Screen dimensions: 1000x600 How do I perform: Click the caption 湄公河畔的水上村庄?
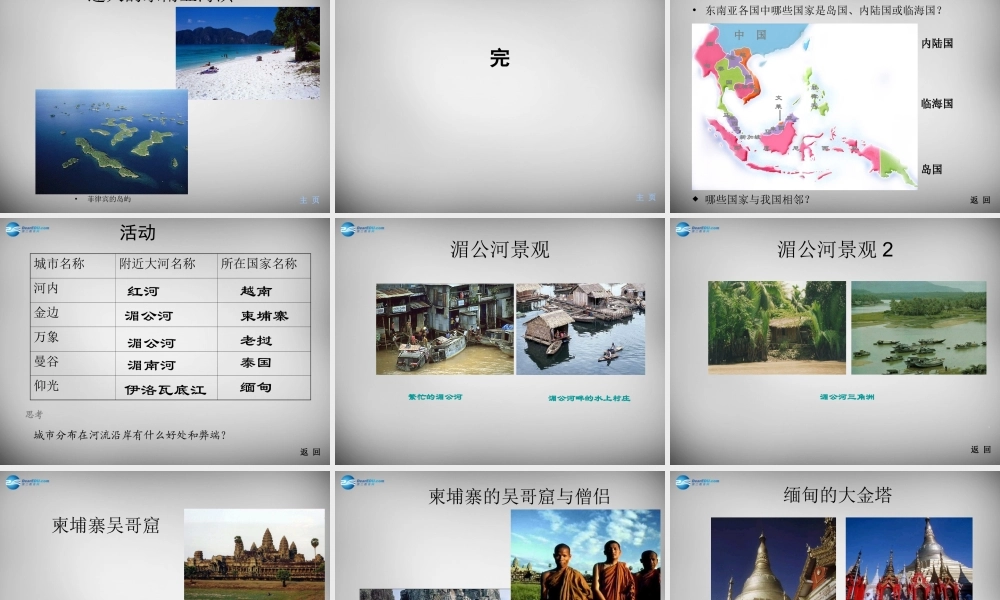point(589,398)
